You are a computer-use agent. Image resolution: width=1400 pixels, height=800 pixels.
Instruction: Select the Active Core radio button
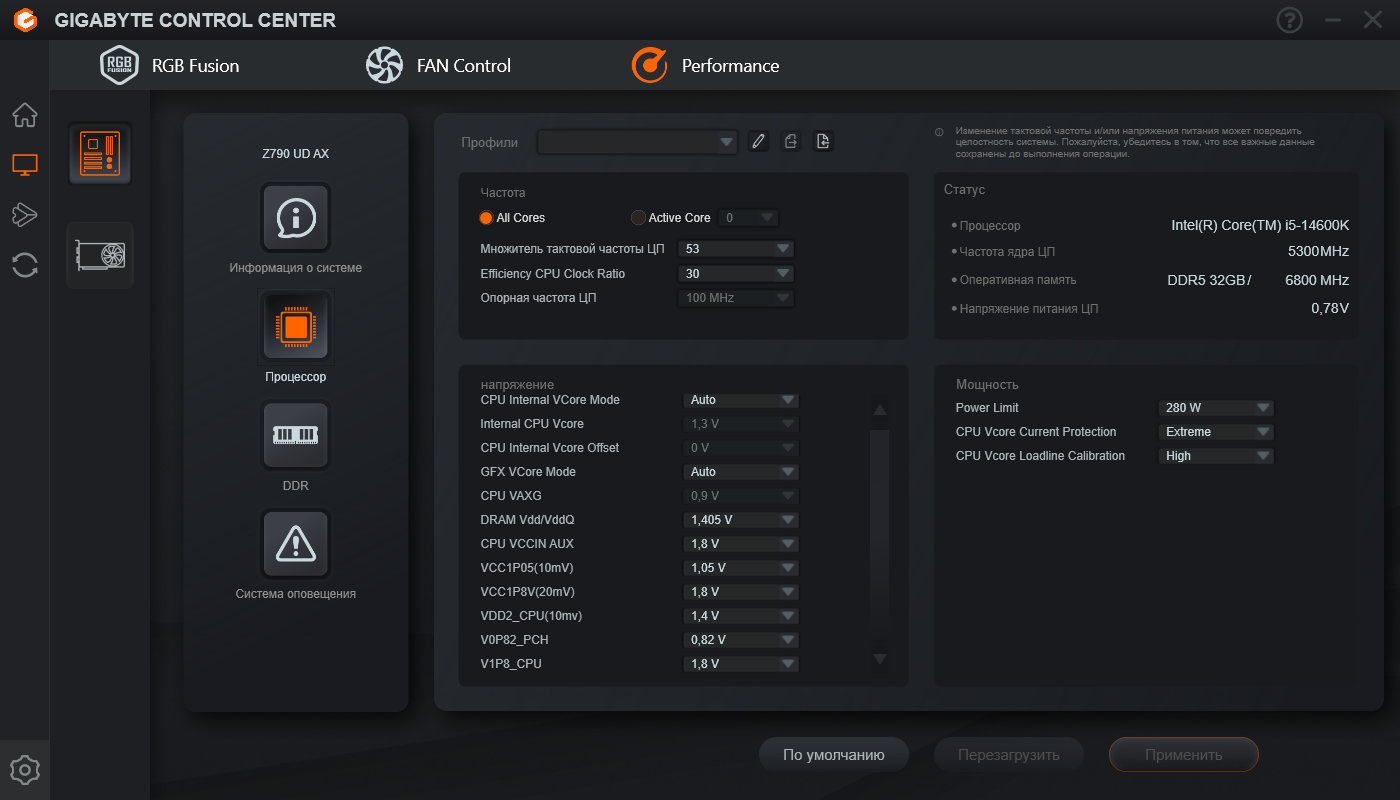click(x=638, y=218)
